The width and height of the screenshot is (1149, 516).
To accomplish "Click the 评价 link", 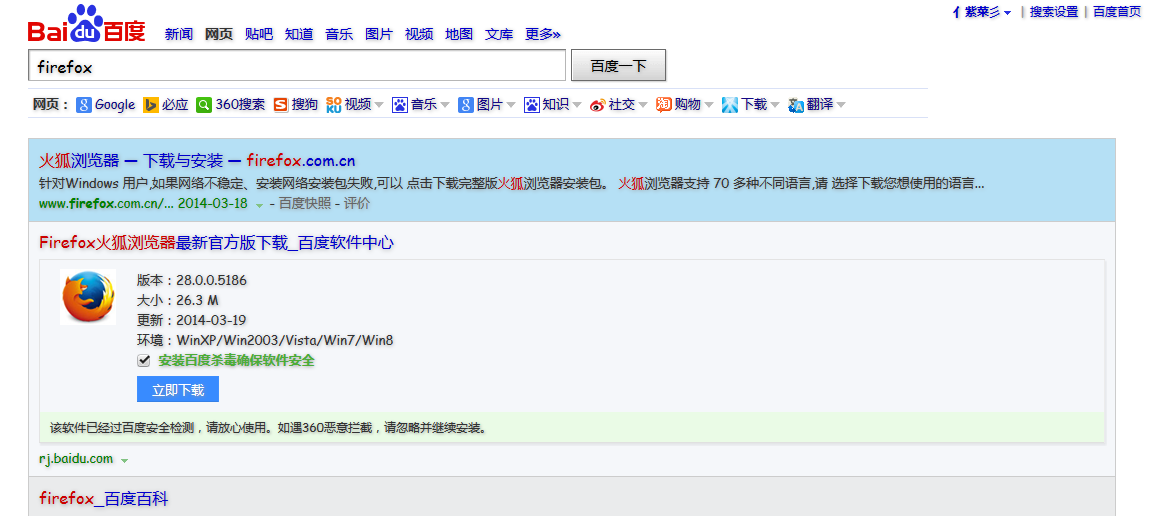I will (x=357, y=204).
